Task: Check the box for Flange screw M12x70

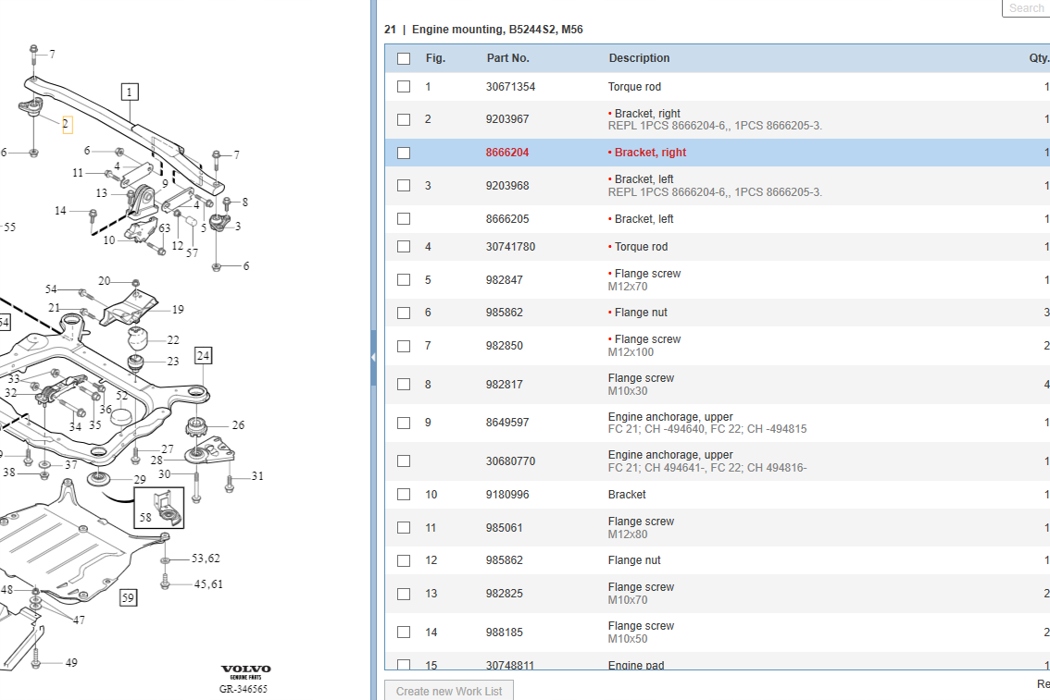Action: click(x=403, y=280)
